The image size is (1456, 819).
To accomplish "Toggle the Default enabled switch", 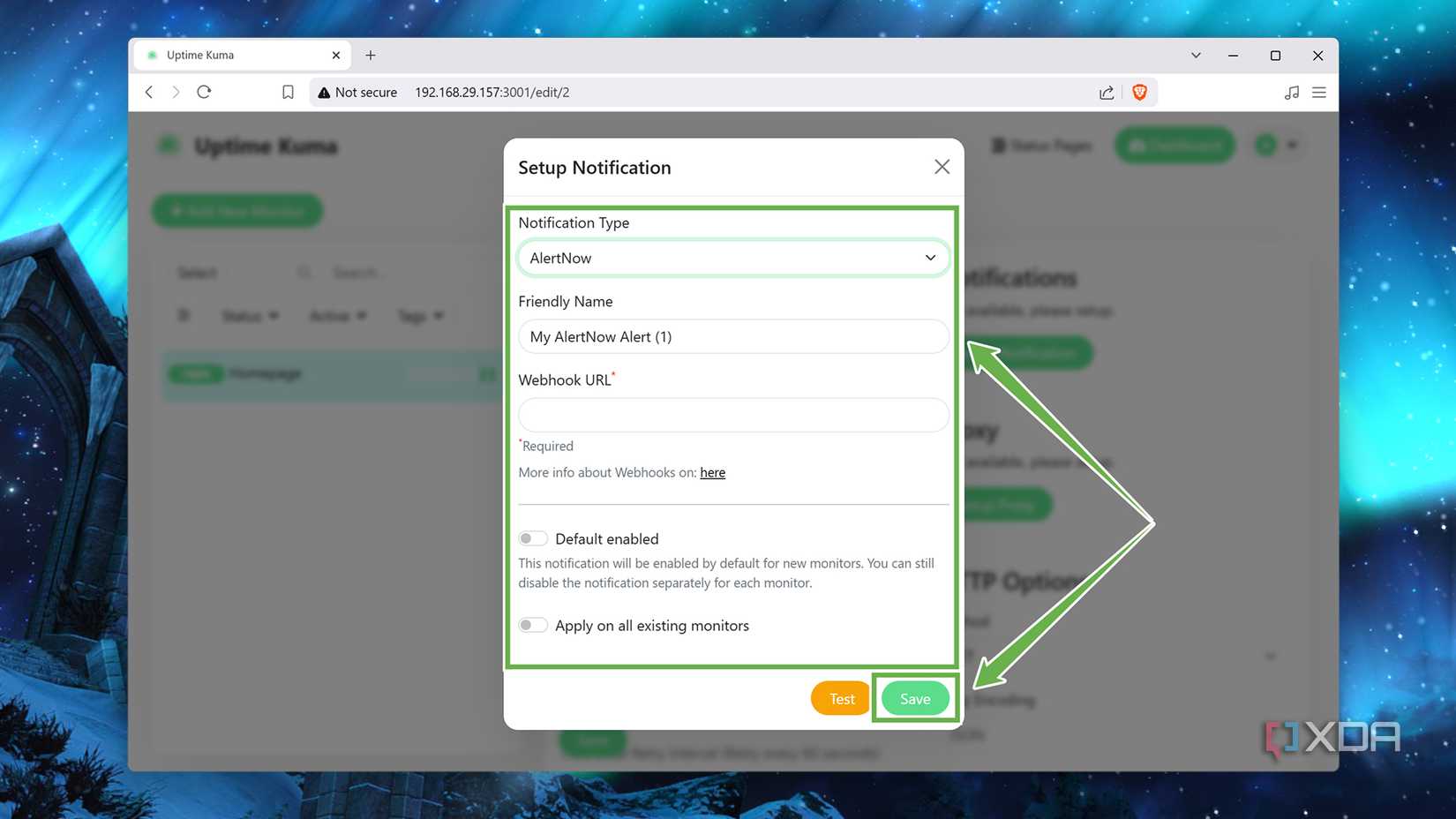I will point(533,538).
